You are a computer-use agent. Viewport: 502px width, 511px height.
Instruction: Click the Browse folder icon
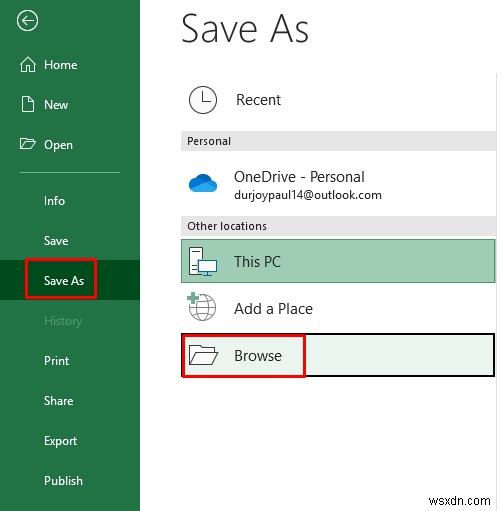click(203, 355)
